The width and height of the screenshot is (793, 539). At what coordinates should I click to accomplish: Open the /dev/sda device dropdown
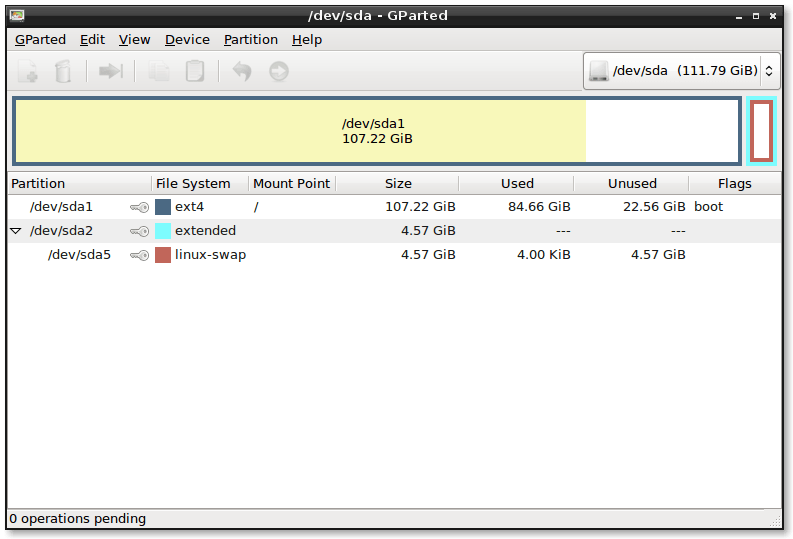[681, 71]
